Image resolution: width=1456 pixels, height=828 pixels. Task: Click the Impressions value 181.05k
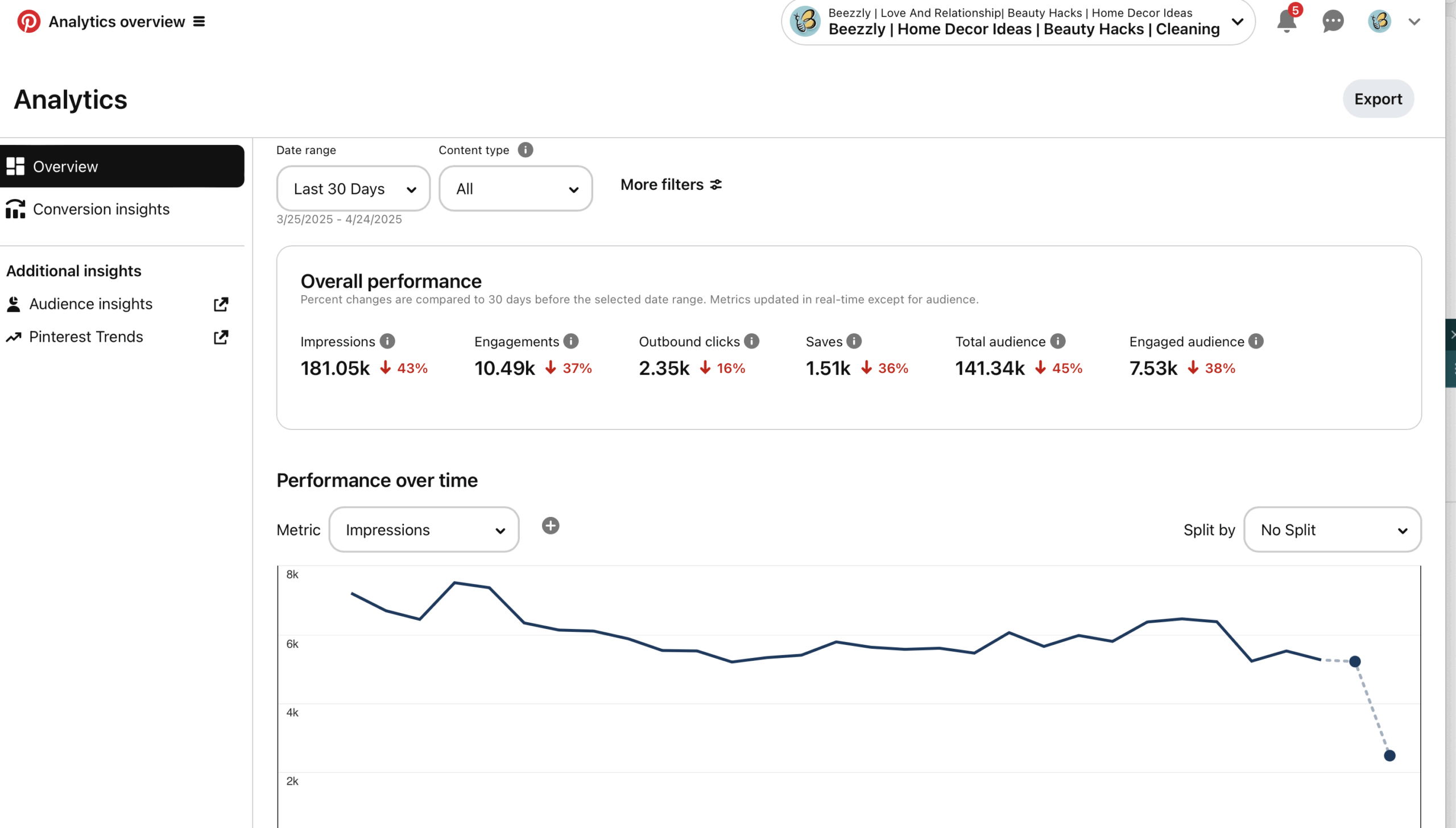pos(335,369)
